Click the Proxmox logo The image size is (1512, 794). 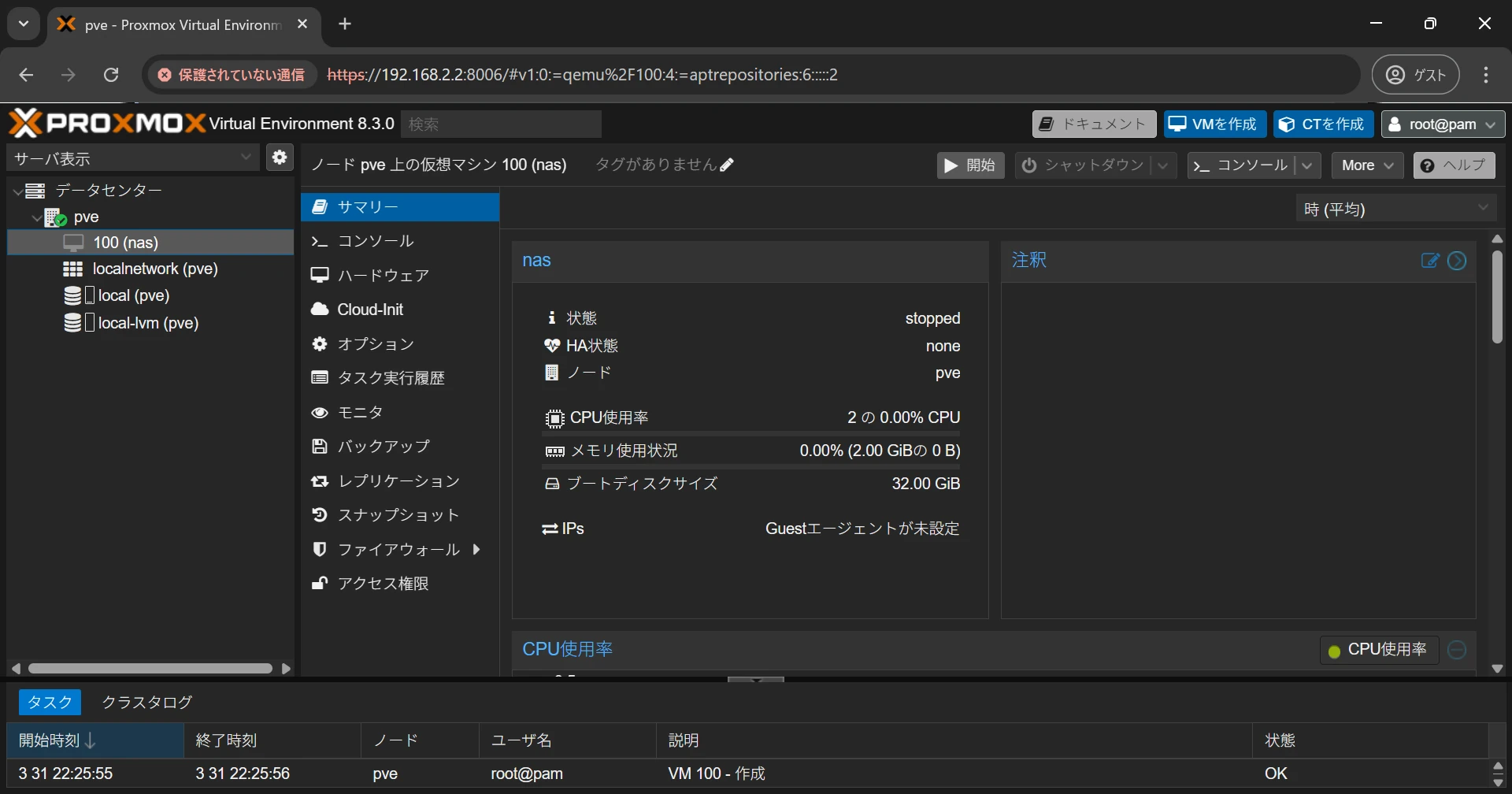coord(108,124)
